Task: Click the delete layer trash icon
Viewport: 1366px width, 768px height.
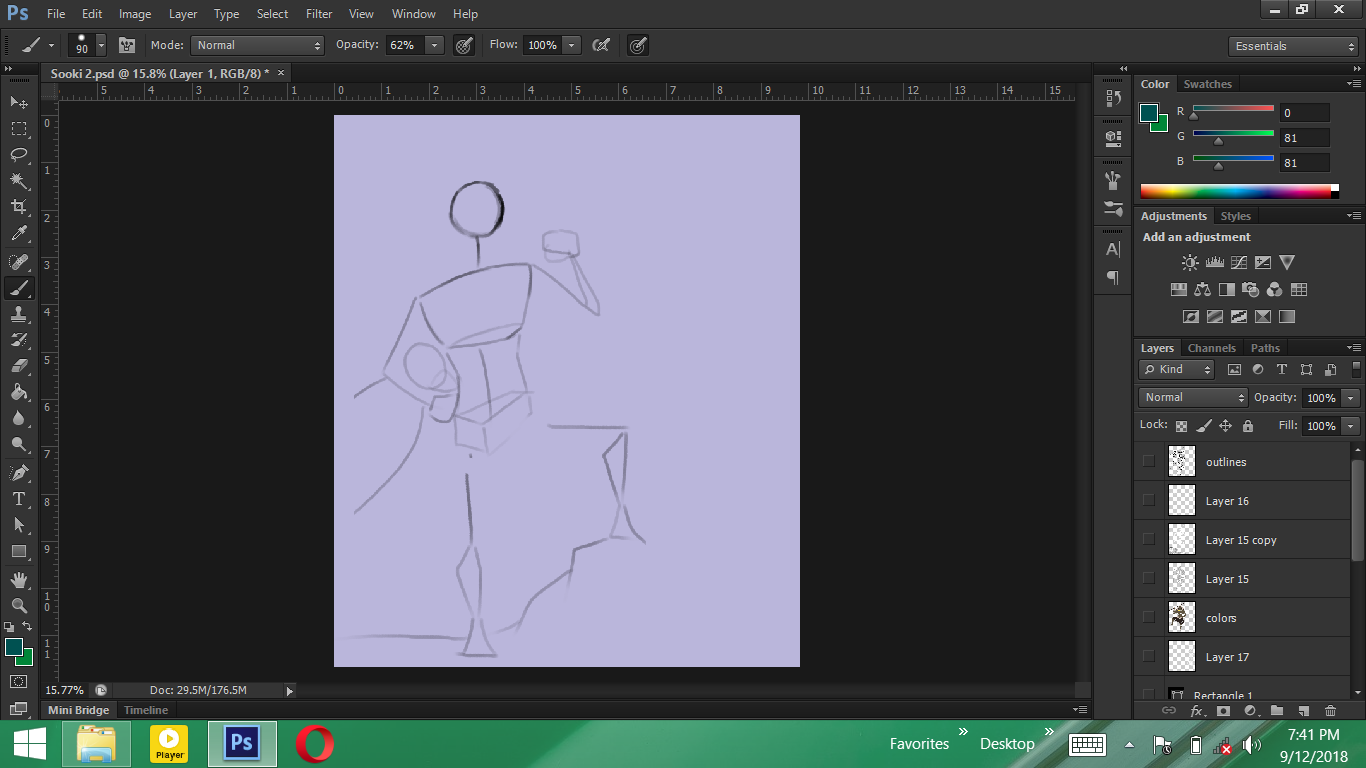Action: click(x=1330, y=711)
